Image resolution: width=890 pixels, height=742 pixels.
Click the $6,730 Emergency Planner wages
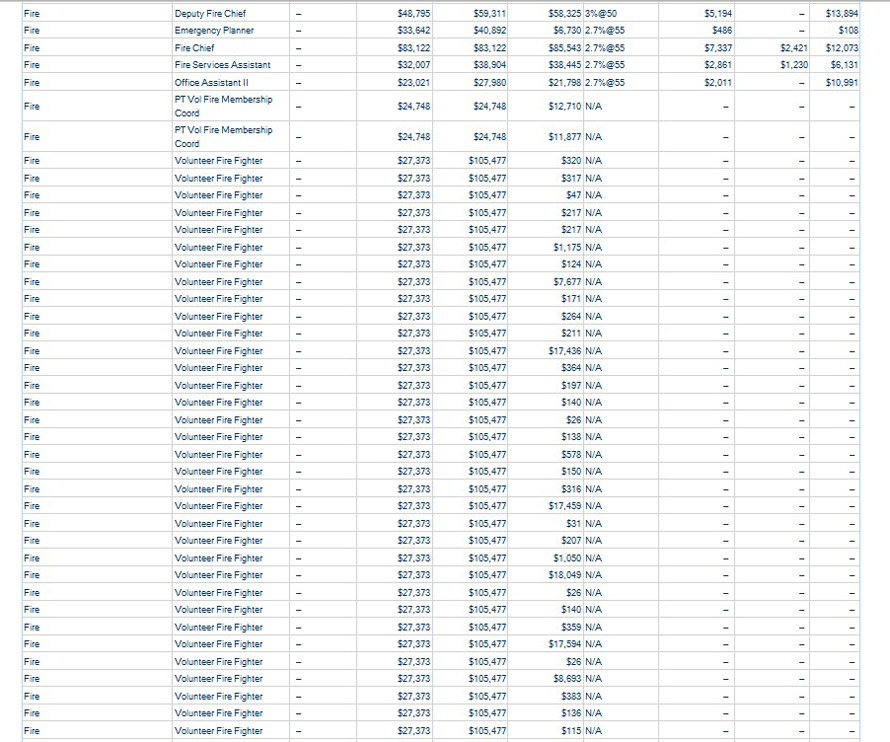[x=567, y=30]
